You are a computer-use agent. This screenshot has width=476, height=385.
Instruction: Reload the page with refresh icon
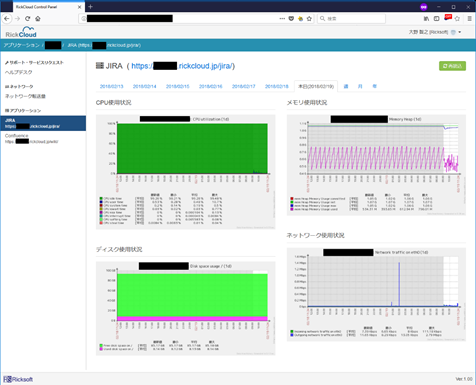[x=27, y=19]
